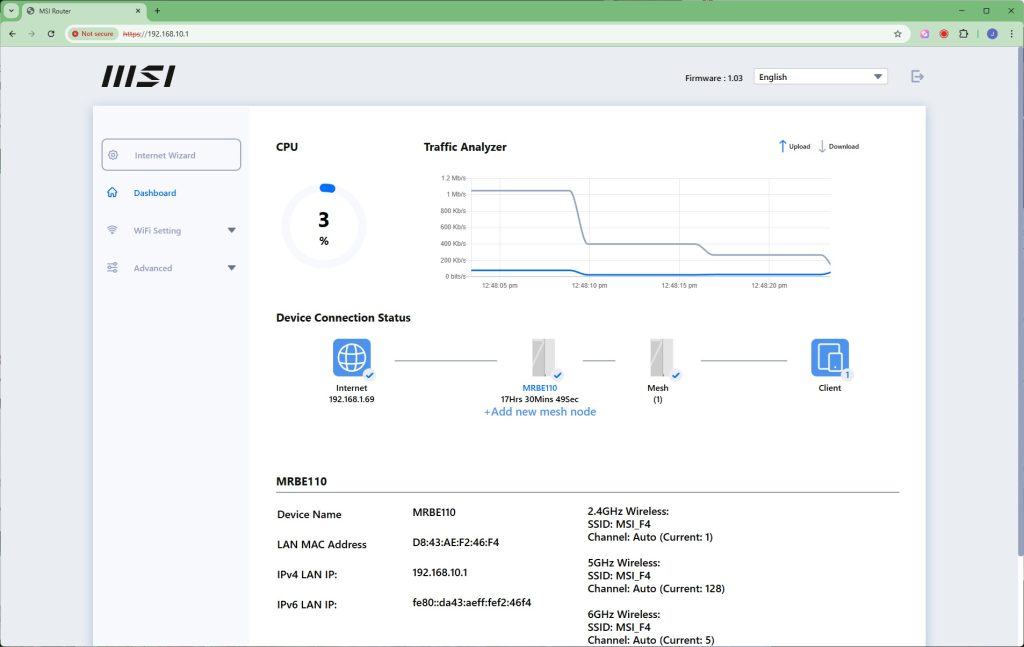Toggle the Upload series in chart legend
1024x647 pixels.
tap(794, 146)
